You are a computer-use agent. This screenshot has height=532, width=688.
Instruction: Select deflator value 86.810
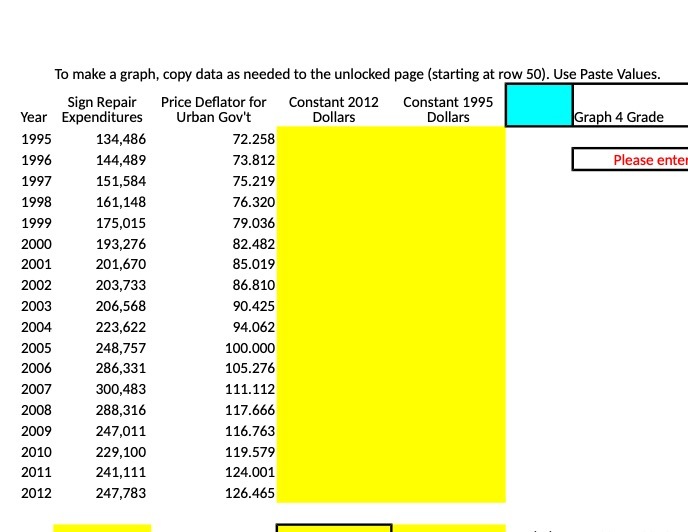(x=254, y=285)
